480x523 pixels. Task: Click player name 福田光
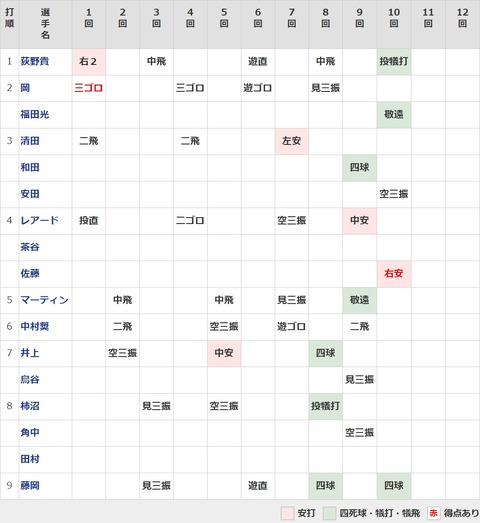click(x=35, y=114)
